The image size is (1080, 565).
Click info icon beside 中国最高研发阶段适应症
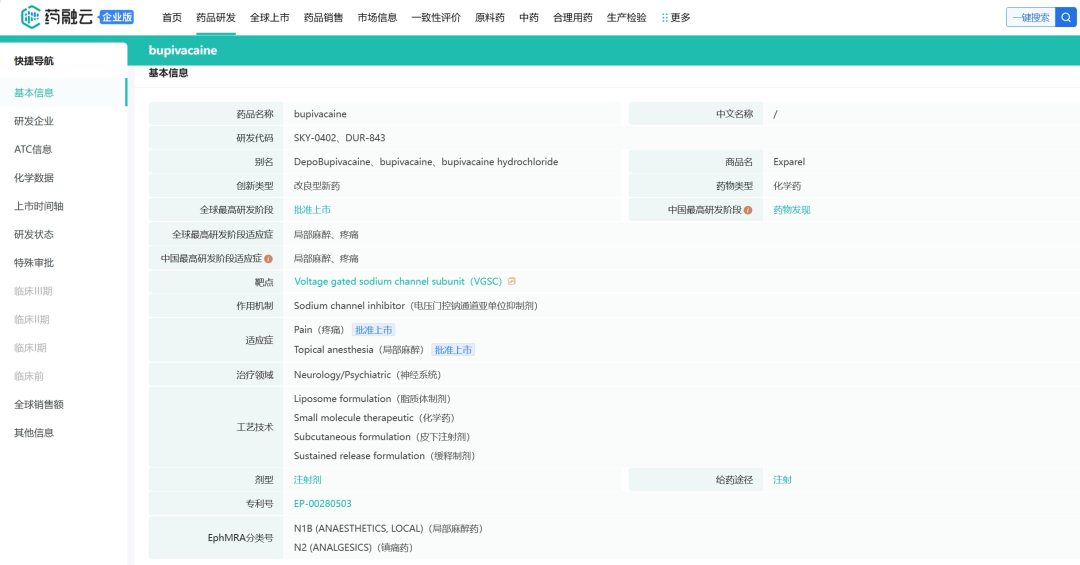pyautogui.click(x=268, y=259)
